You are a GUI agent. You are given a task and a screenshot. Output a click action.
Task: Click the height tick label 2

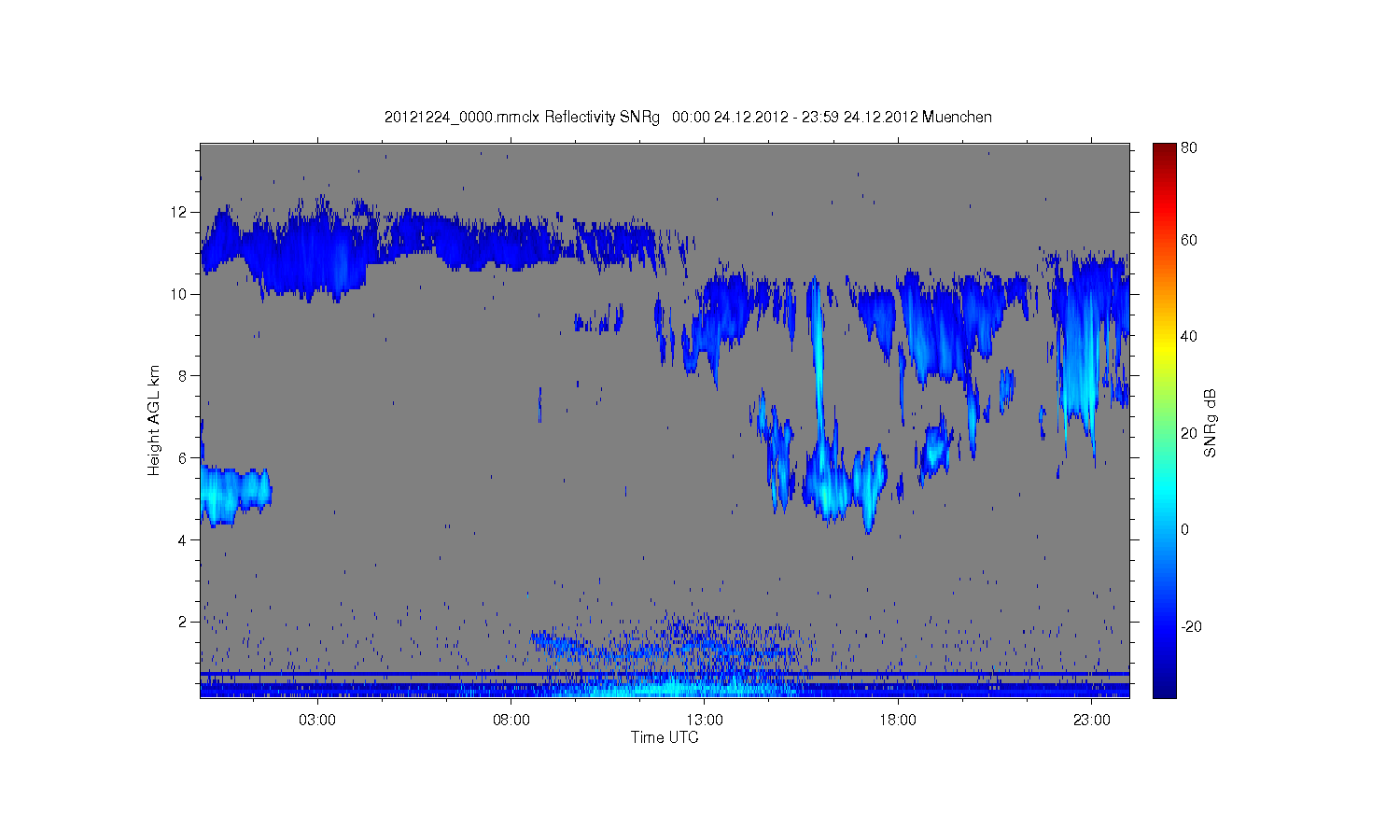coord(184,622)
